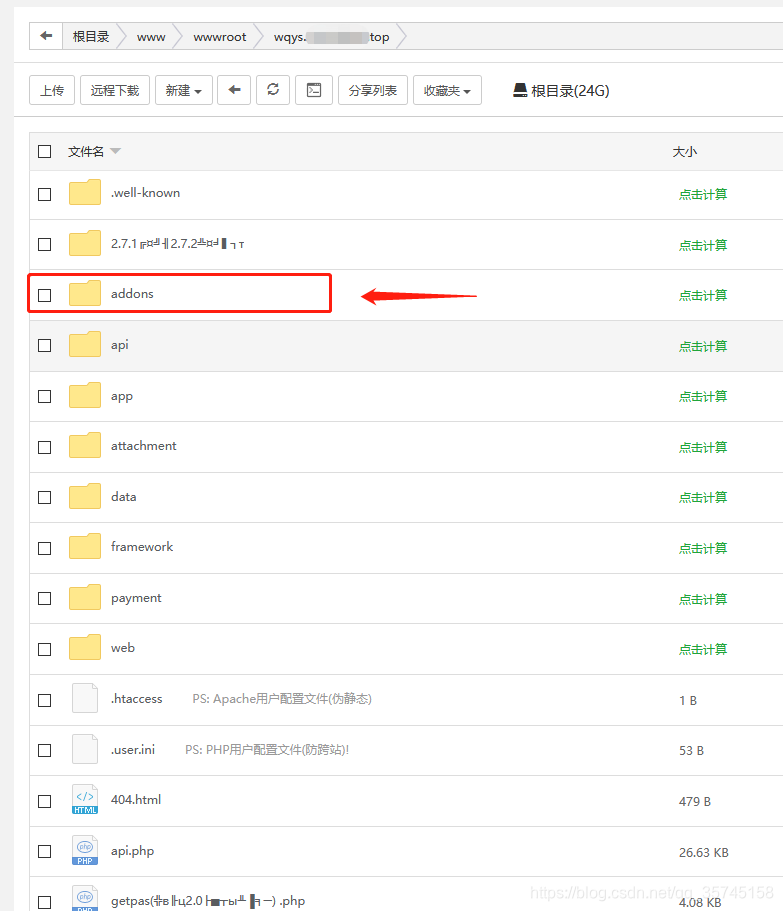Image resolution: width=783 pixels, height=911 pixels.
Task: Click the 根目录(24G) disk label
Action: [x=570, y=91]
